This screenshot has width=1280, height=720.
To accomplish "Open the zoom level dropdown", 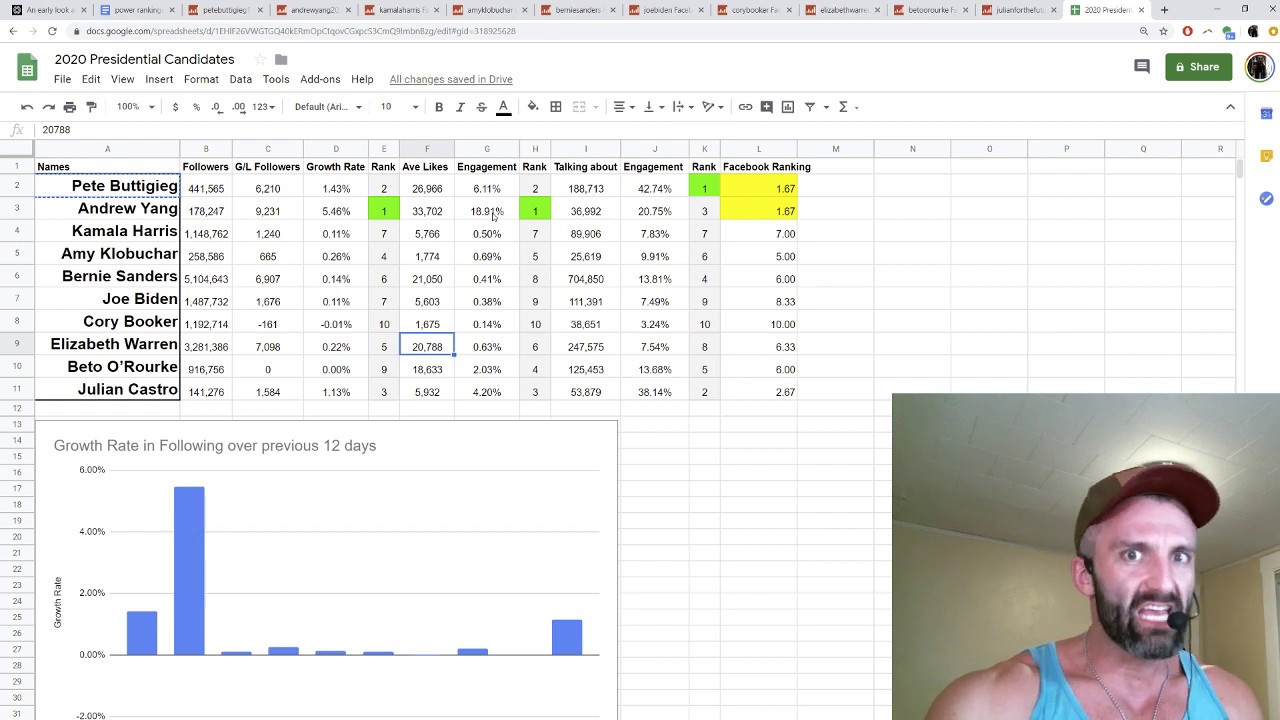I will [x=135, y=107].
